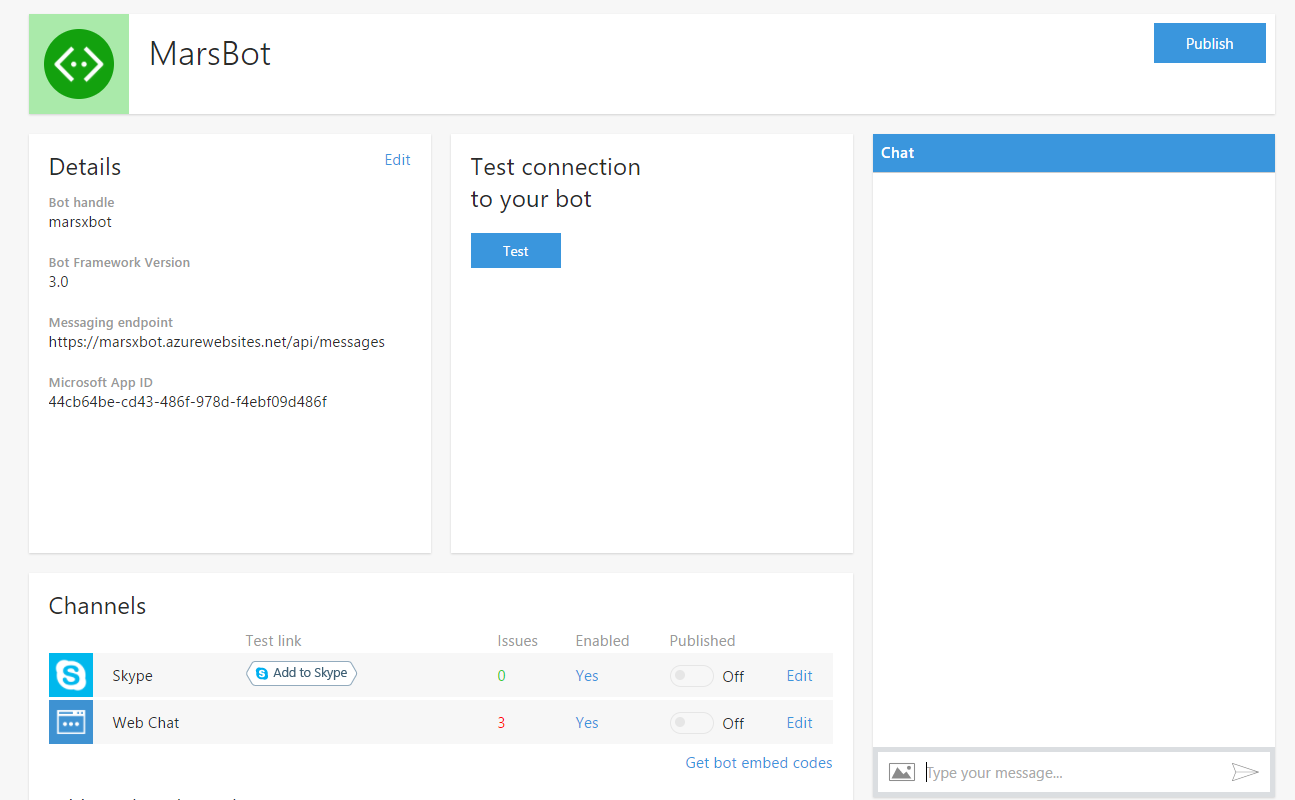Select the messaging endpoint URL text
Image resolution: width=1295 pixels, height=800 pixels.
point(217,342)
